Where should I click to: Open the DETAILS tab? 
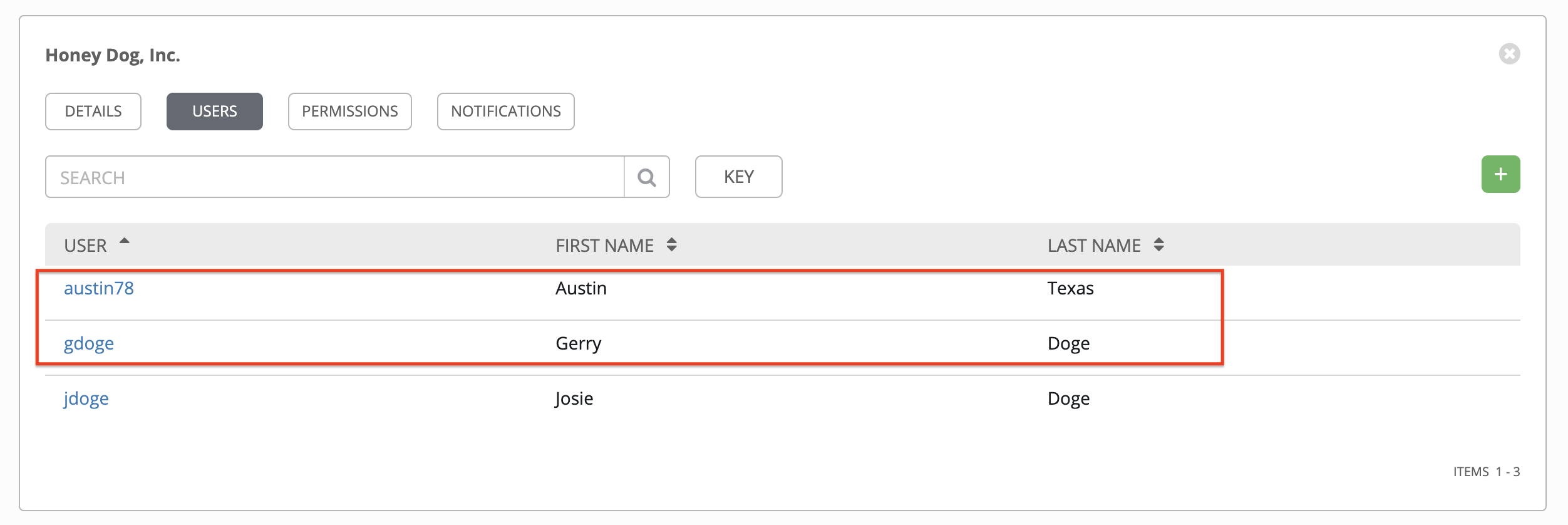coord(93,112)
